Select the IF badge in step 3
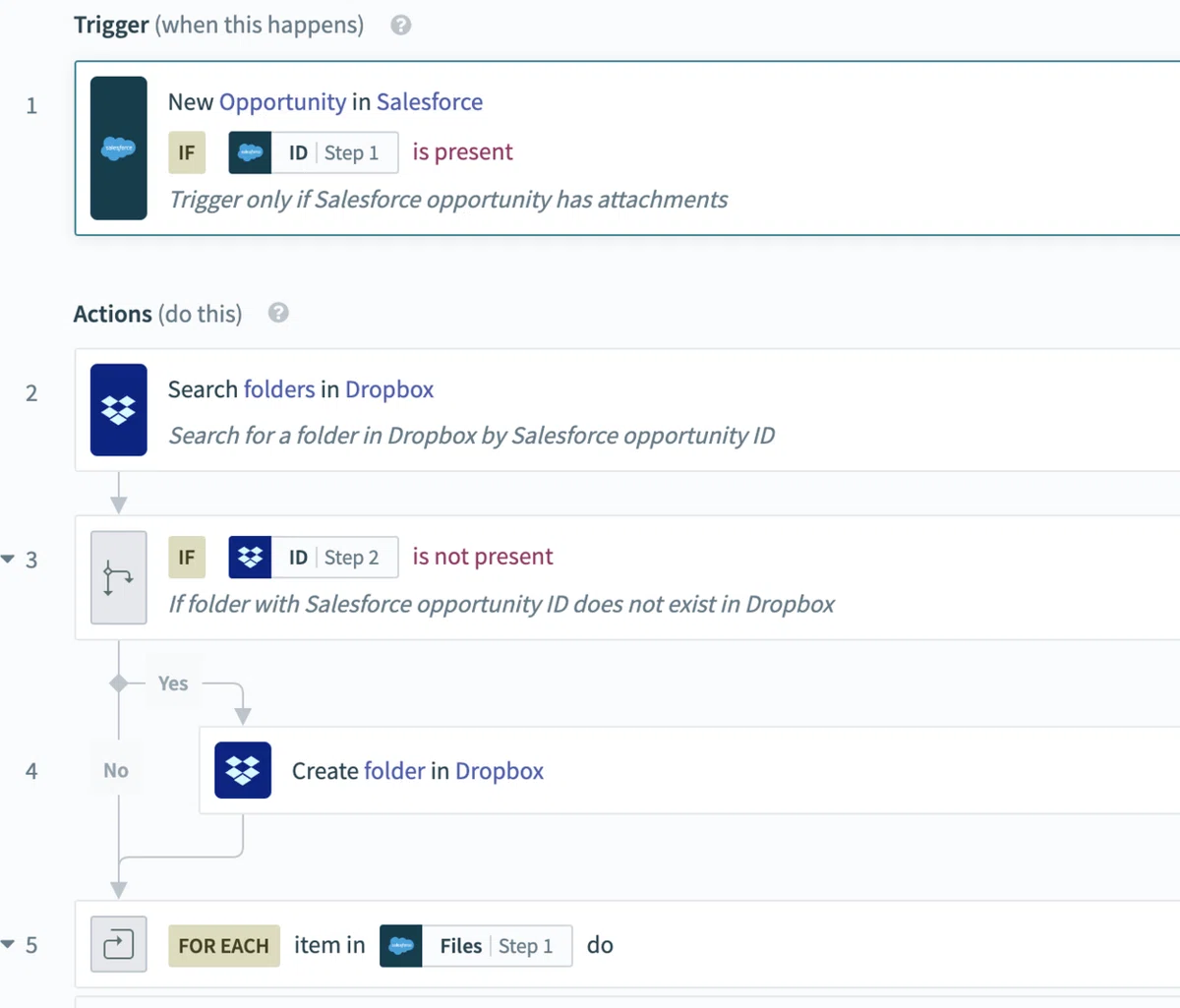The height and width of the screenshot is (1008, 1180). click(x=187, y=558)
